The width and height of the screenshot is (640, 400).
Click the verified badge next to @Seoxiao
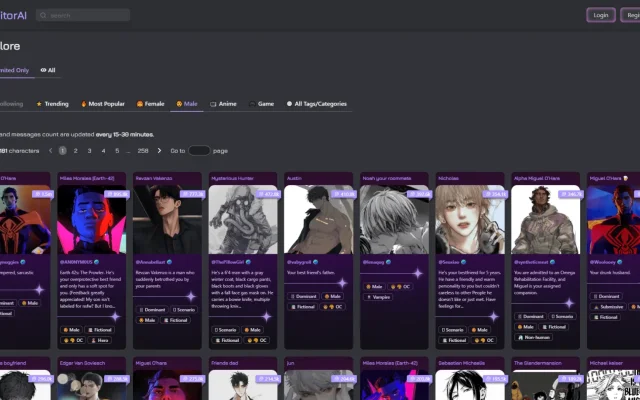pos(464,262)
